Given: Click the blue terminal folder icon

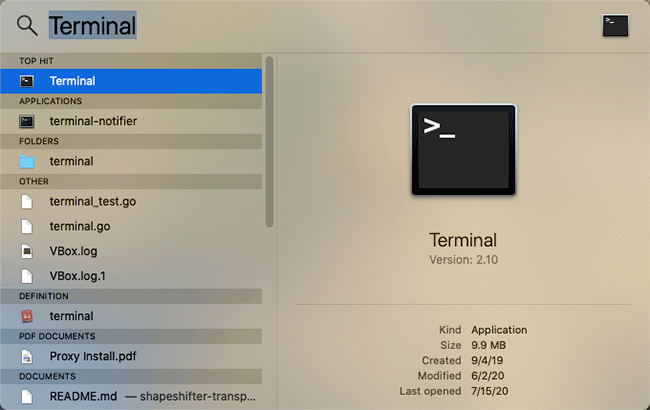Looking at the screenshot, I should pyautogui.click(x=27, y=161).
